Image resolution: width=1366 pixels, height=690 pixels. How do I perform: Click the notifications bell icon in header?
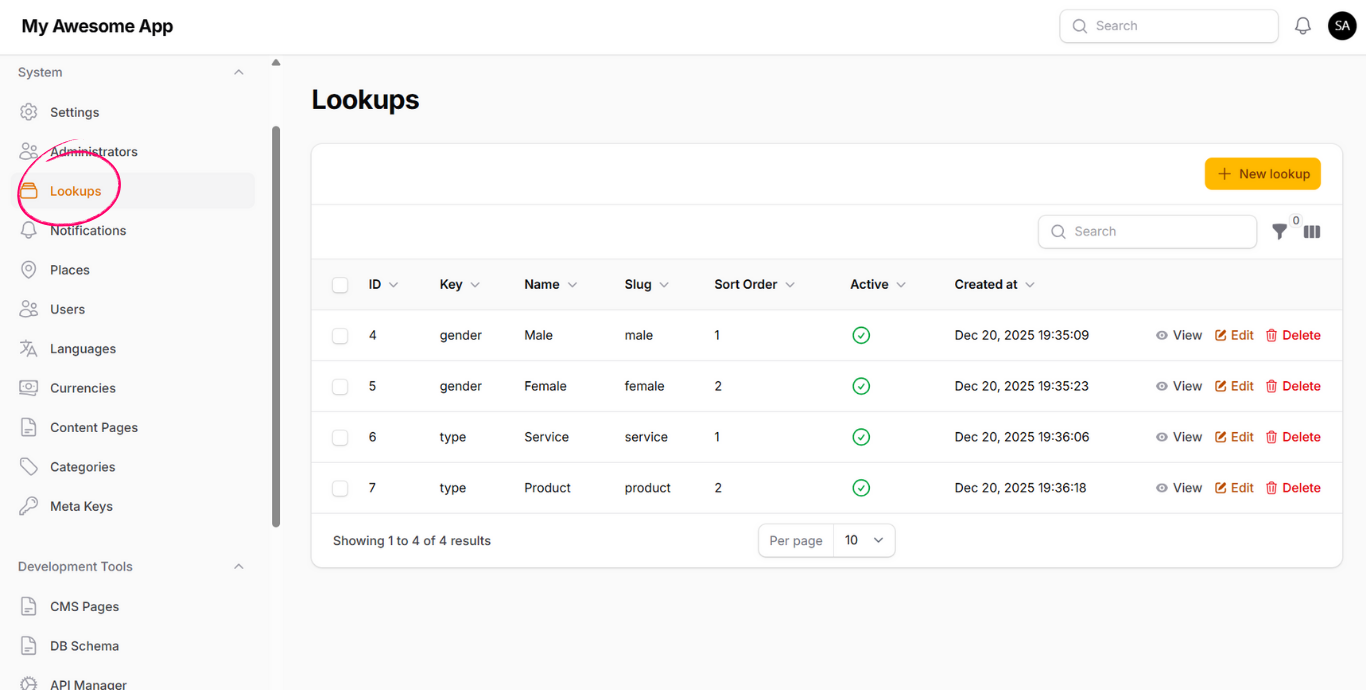(x=1302, y=26)
